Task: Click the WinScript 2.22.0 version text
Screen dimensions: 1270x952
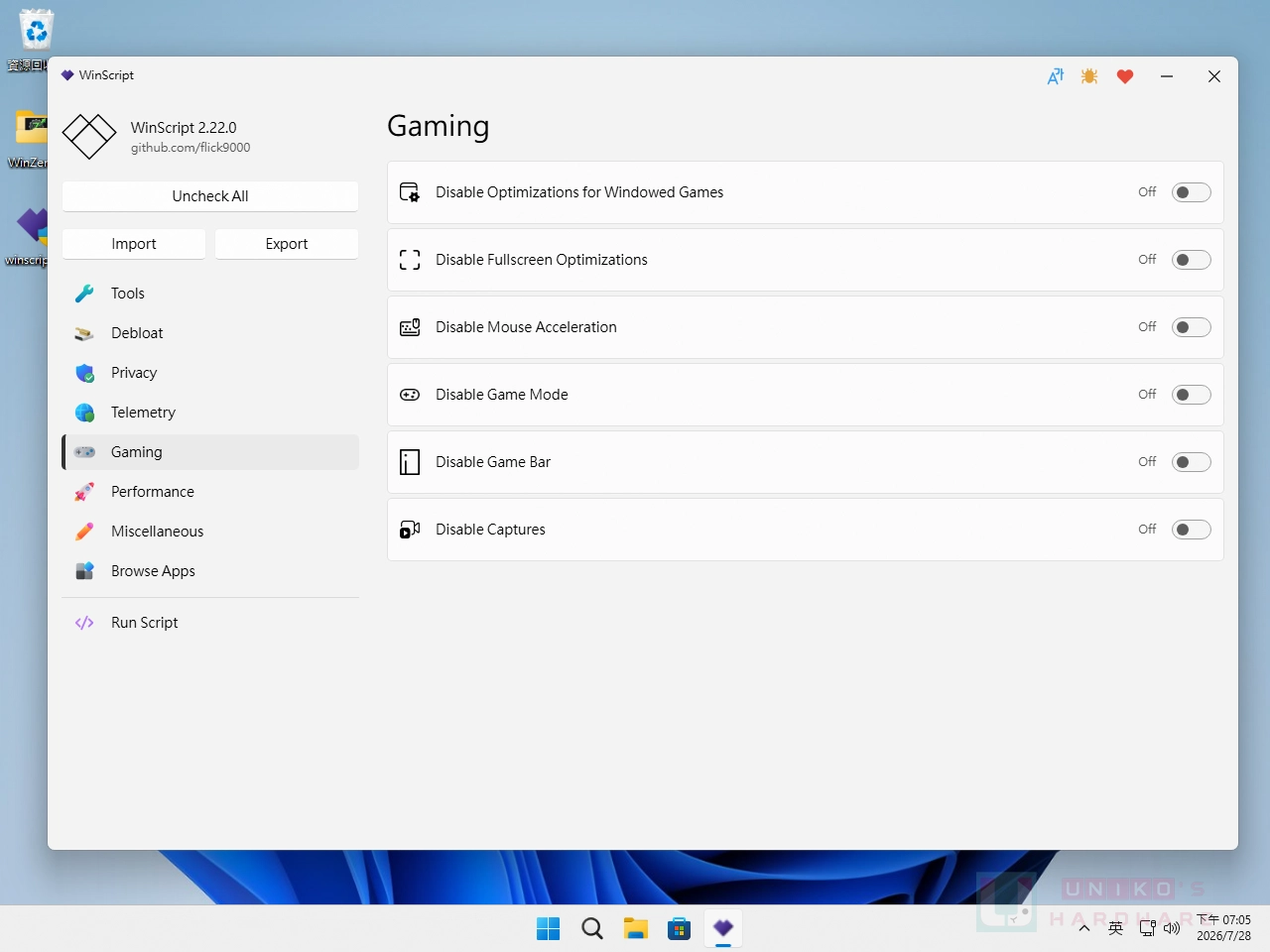Action: point(184,128)
